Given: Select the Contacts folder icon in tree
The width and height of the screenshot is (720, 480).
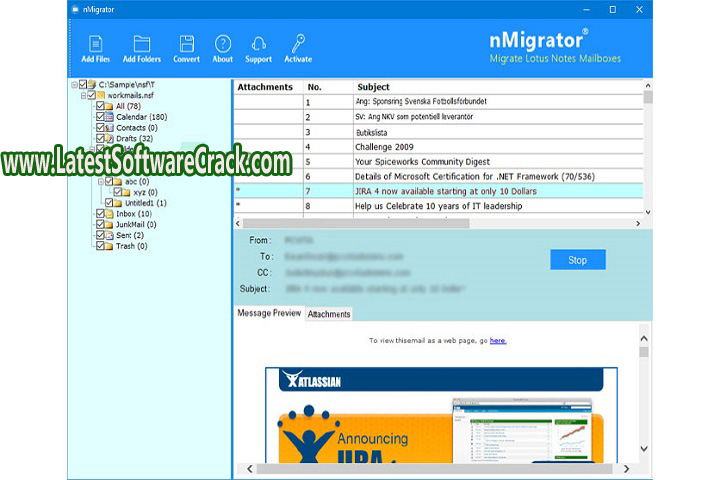Looking at the screenshot, I should [110, 128].
